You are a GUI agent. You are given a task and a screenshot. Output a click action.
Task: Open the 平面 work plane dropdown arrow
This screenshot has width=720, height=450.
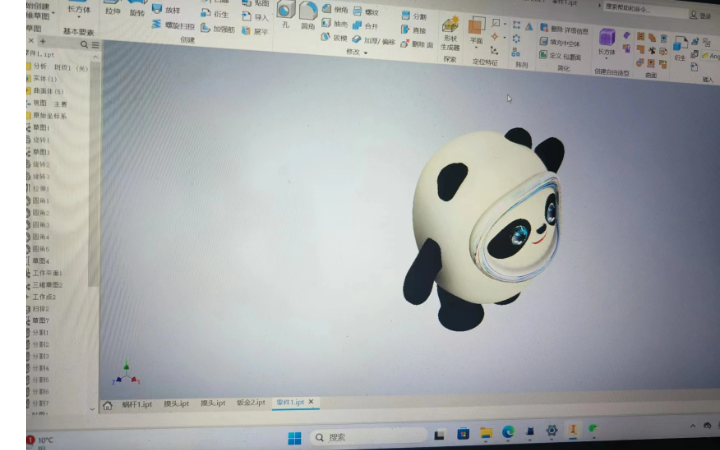point(476,47)
